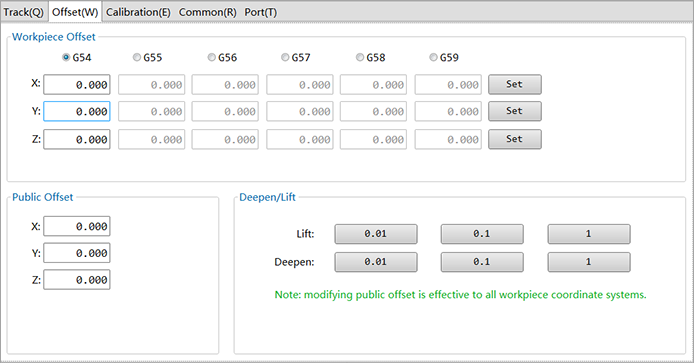Focus the Public Offset Y field
Viewport: 694px width, 363px height.
pos(77,253)
